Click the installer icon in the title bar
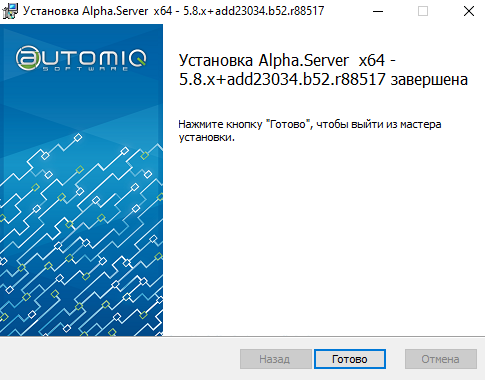 [10, 11]
